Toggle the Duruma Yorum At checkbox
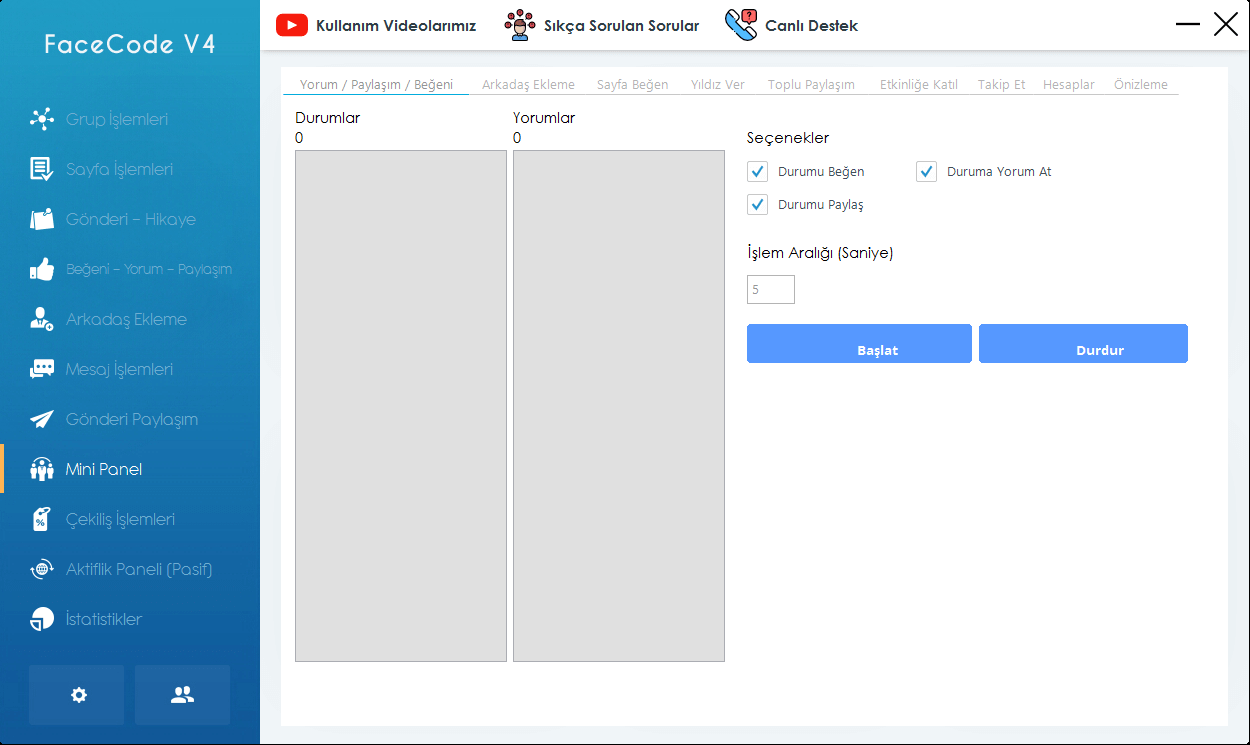This screenshot has height=745, width=1250. (926, 171)
